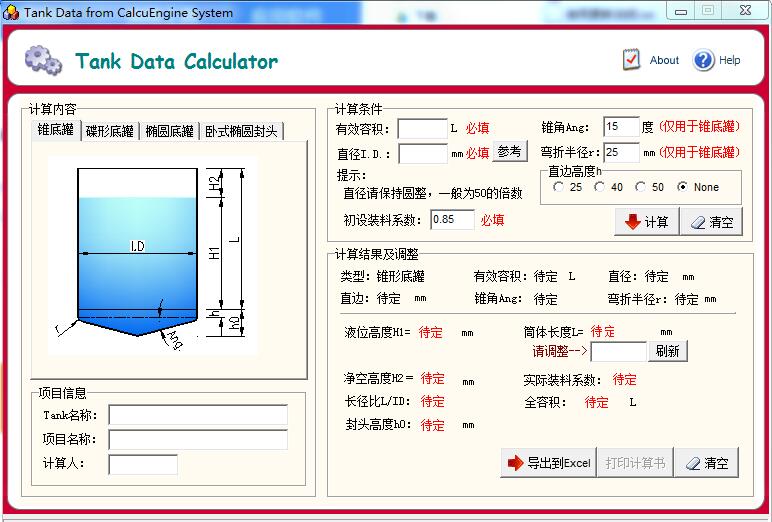Select the None radio option
772x522 pixels.
pyautogui.click(x=682, y=187)
